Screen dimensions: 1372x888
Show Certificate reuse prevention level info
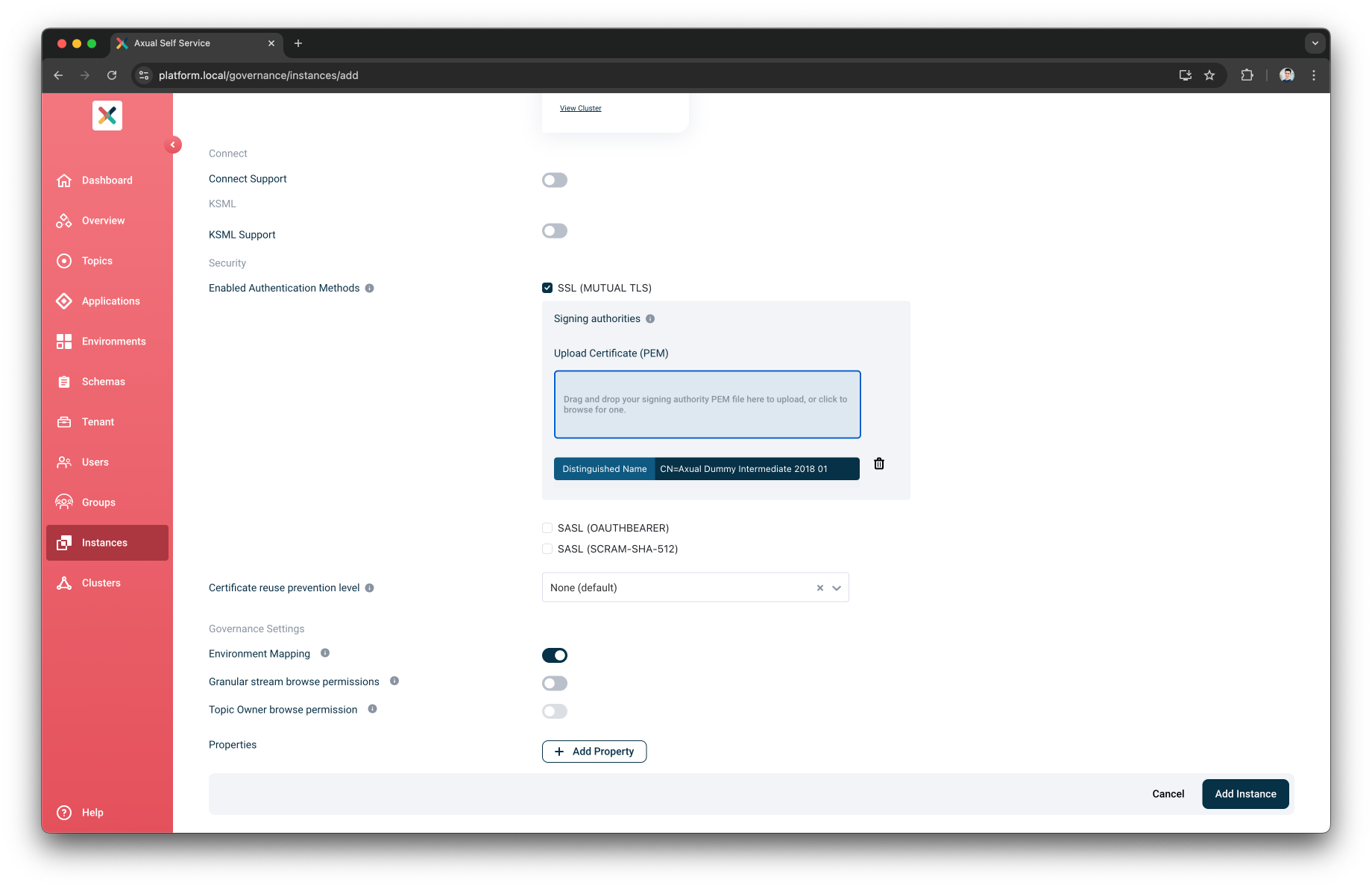click(x=369, y=588)
